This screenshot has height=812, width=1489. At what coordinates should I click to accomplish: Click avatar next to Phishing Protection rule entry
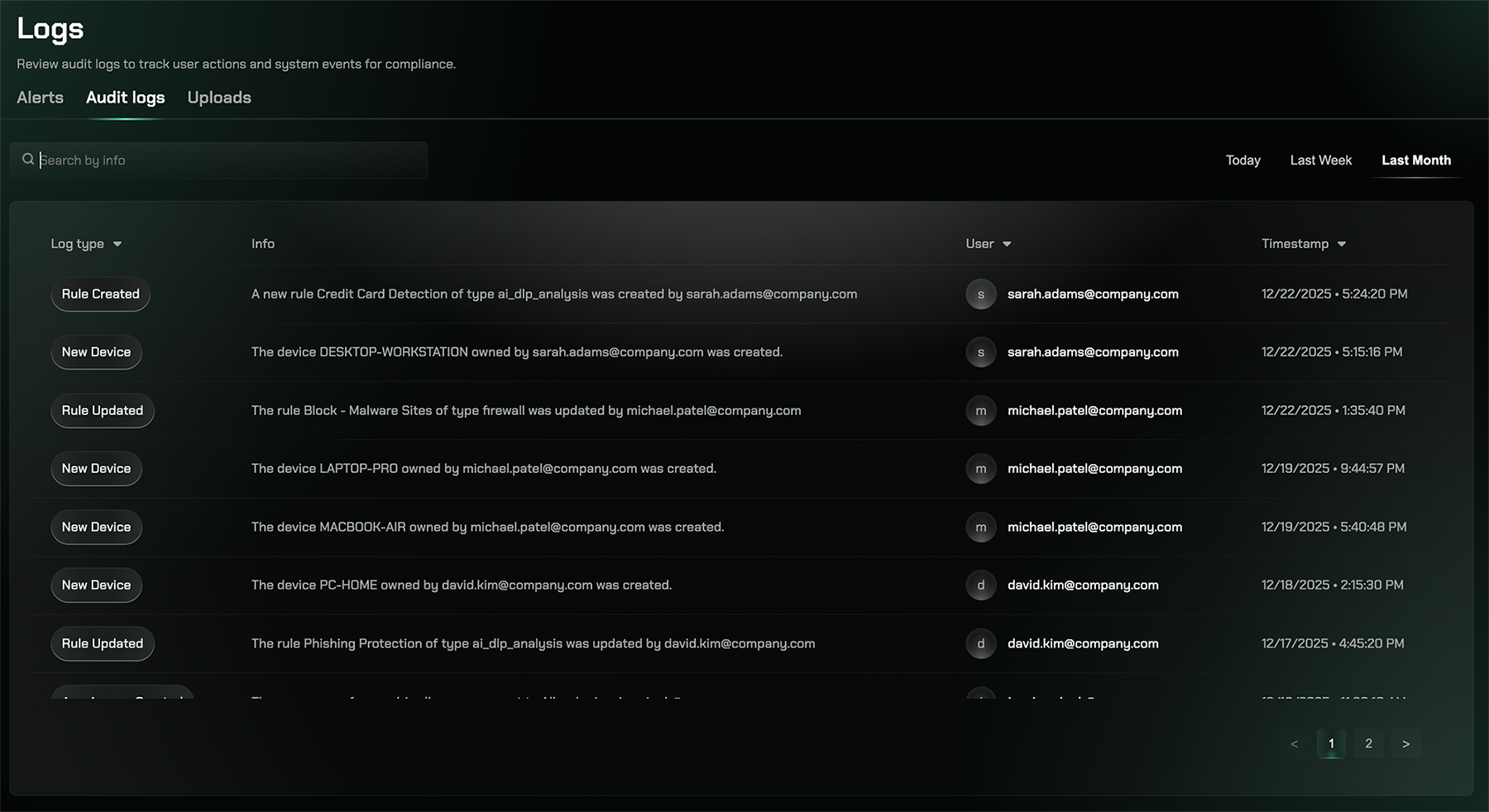(x=981, y=643)
